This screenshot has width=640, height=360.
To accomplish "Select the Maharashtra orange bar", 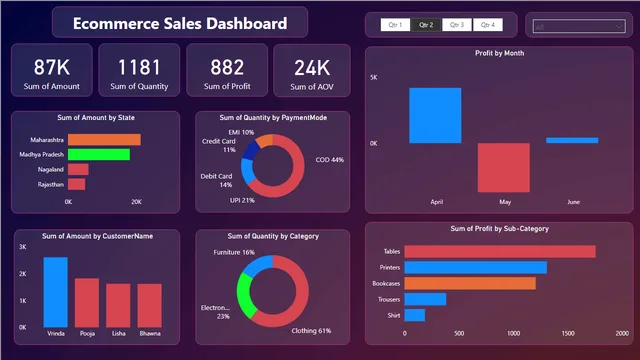I will pyautogui.click(x=104, y=140).
